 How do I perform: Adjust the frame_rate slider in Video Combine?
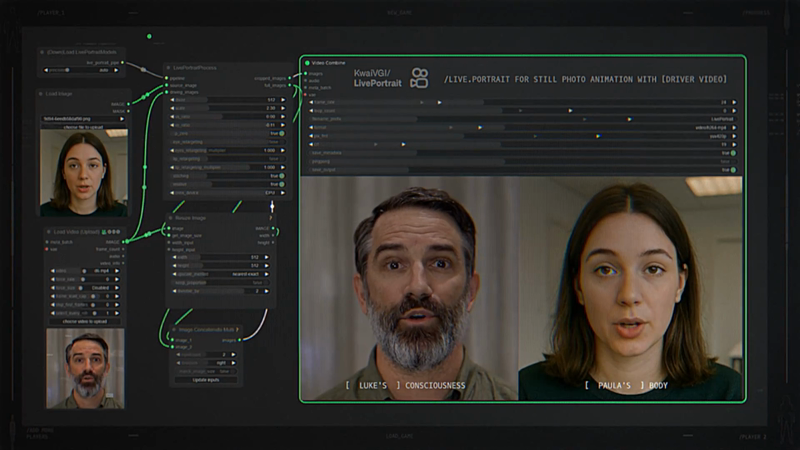click(x=520, y=102)
